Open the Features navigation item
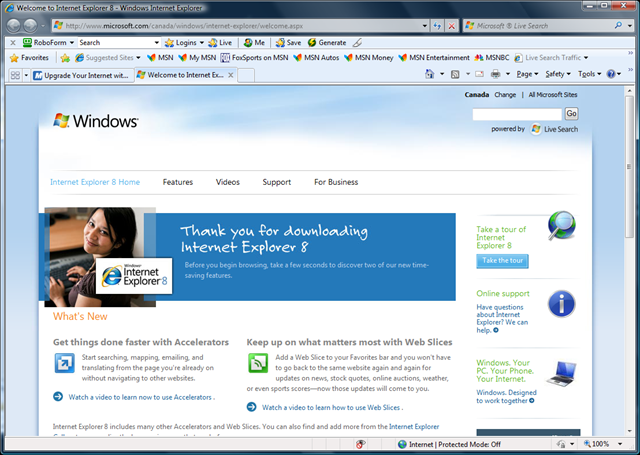640x455 pixels. tap(178, 182)
